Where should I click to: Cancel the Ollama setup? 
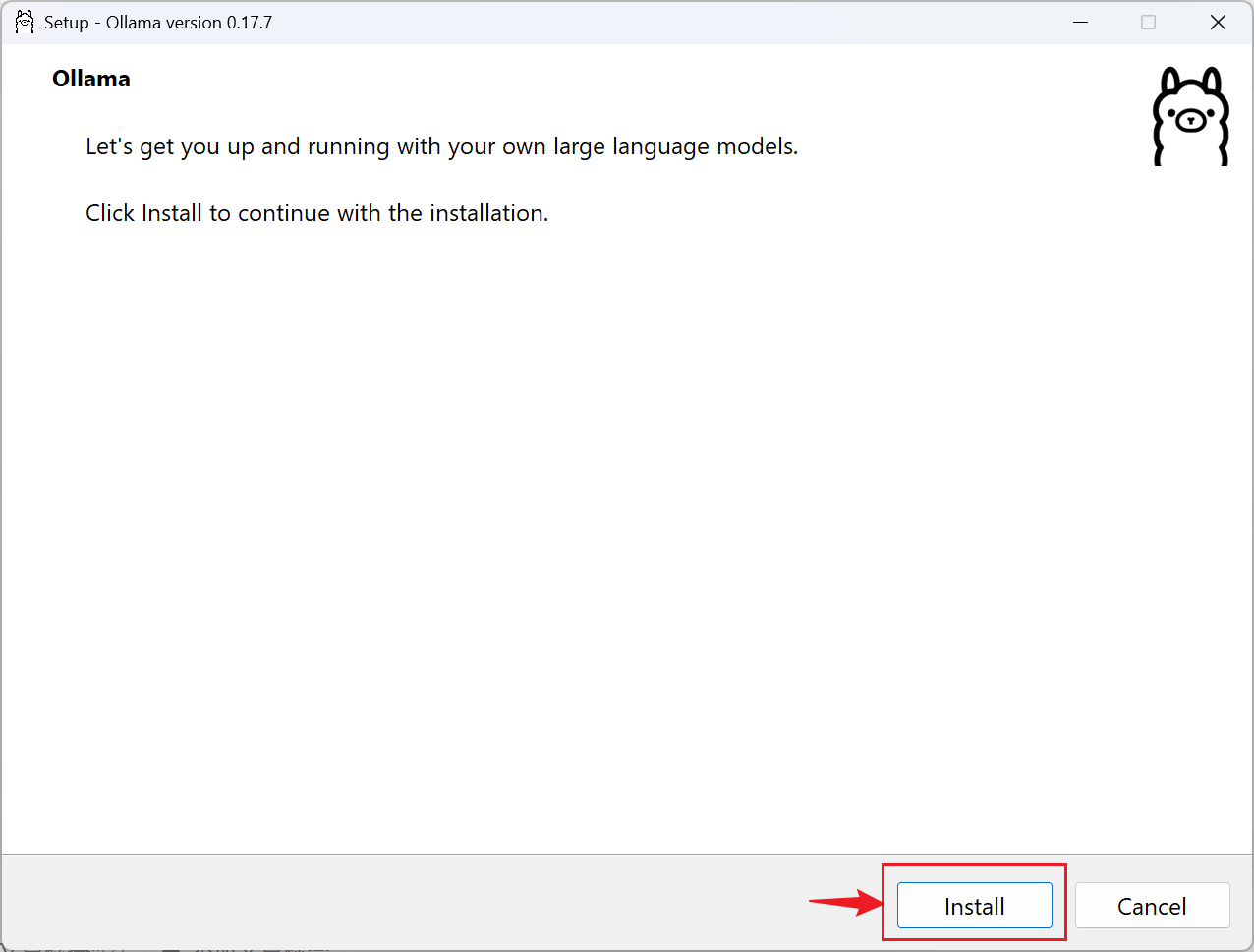pos(1152,905)
